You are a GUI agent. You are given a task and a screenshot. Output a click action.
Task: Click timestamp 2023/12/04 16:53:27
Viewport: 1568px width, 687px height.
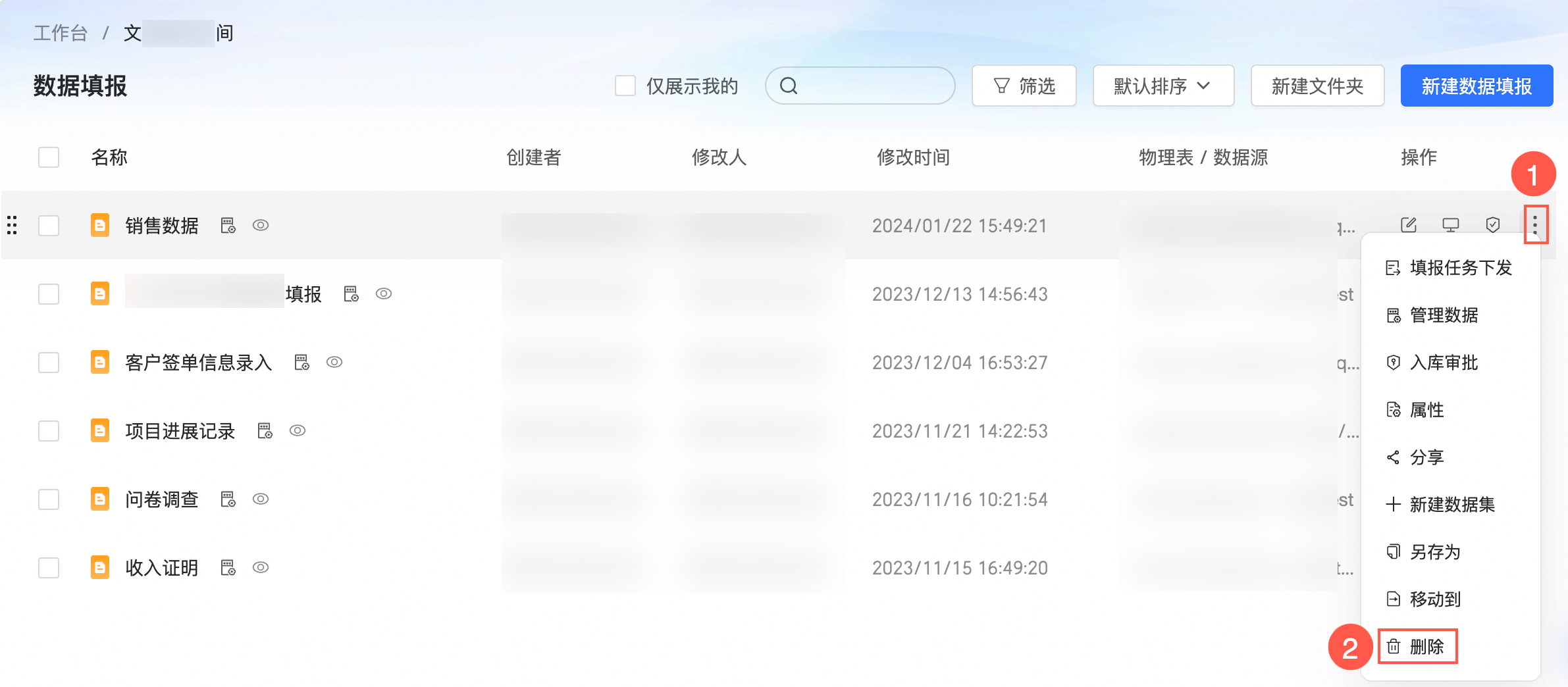(x=960, y=363)
